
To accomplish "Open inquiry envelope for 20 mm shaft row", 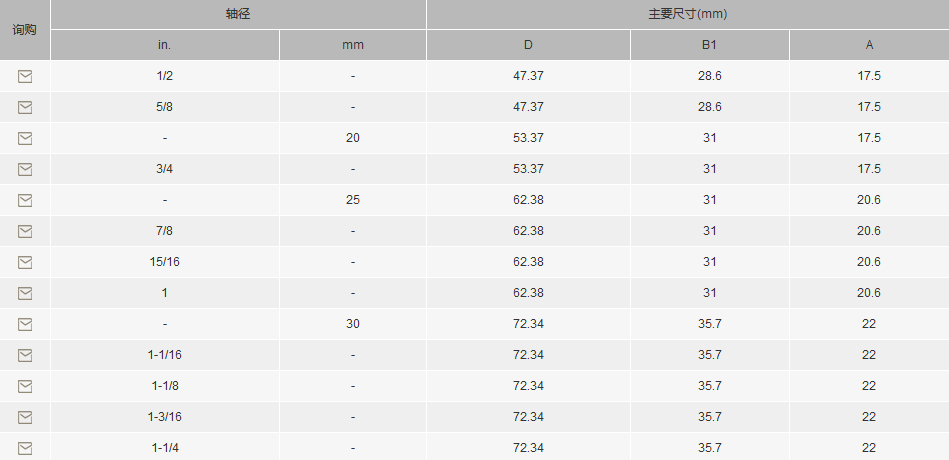I will point(25,139).
